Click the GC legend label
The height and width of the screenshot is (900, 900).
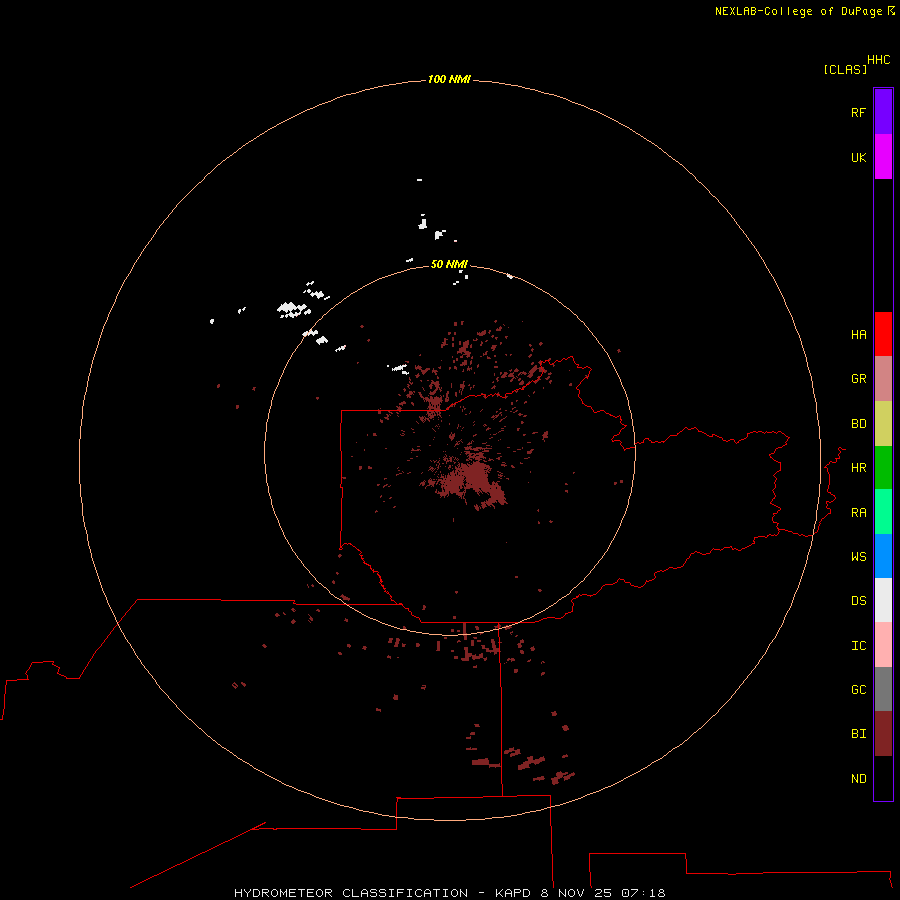click(858, 690)
